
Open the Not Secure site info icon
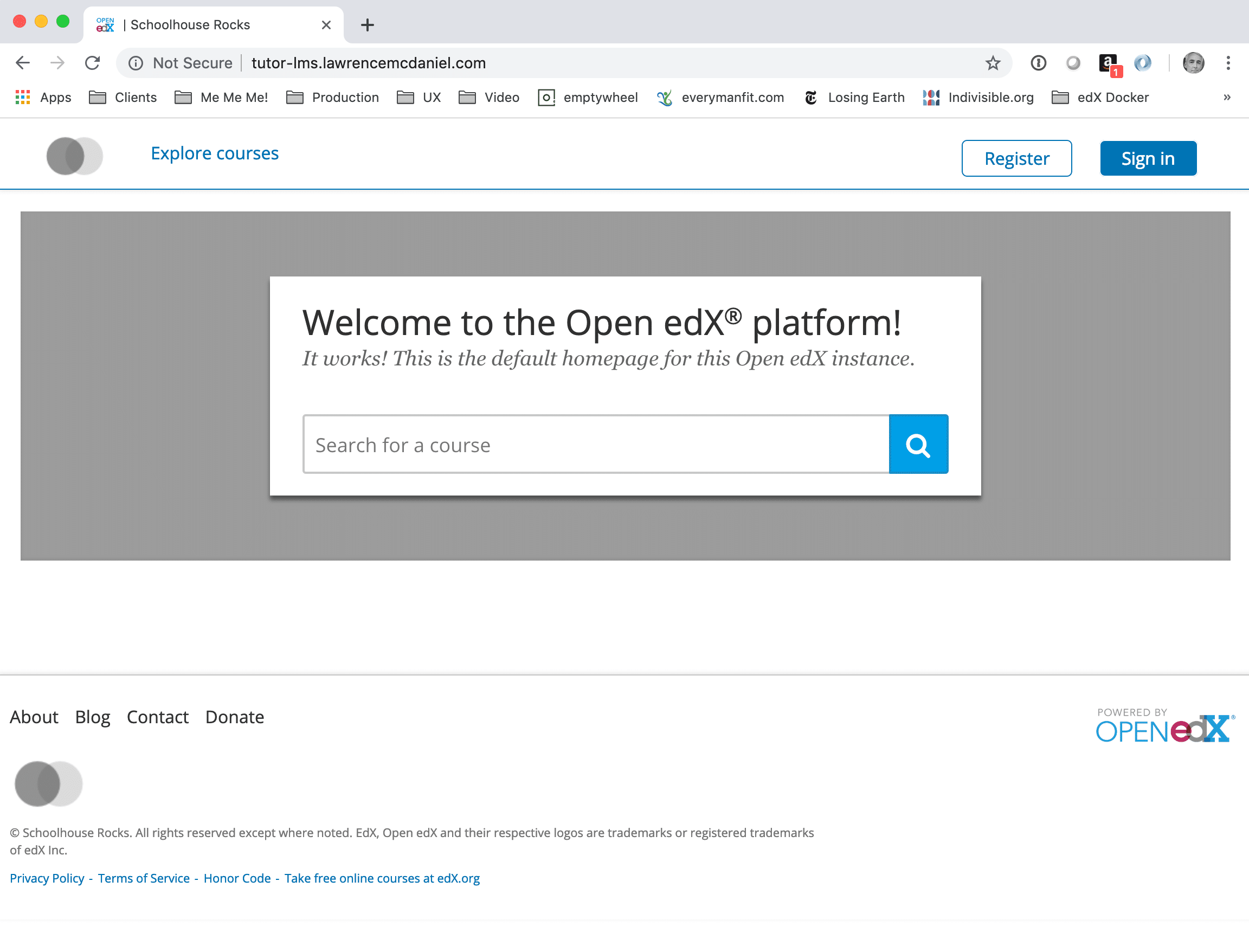click(136, 63)
